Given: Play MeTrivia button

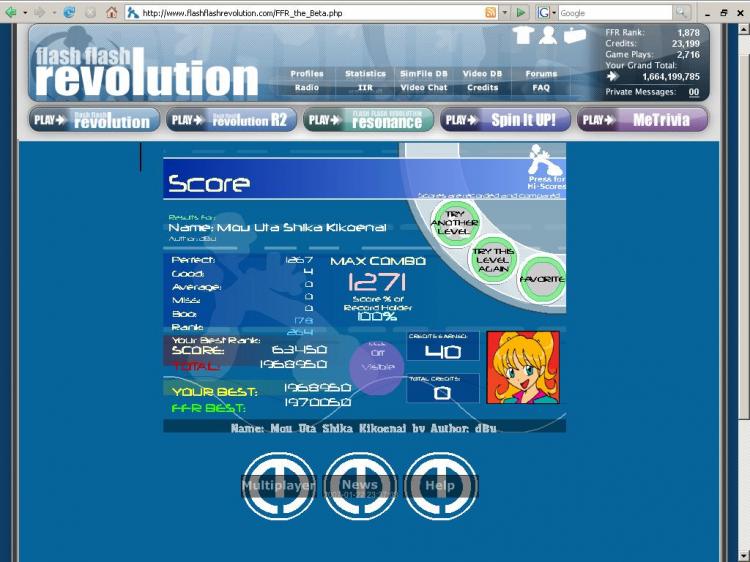Looking at the screenshot, I should click(642, 120).
